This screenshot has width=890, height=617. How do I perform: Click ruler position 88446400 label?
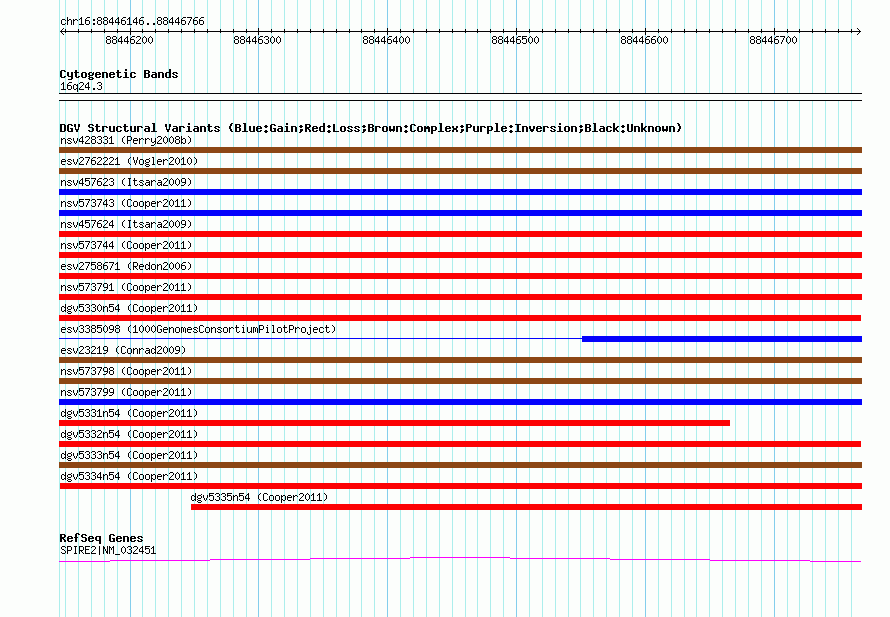pyautogui.click(x=387, y=40)
